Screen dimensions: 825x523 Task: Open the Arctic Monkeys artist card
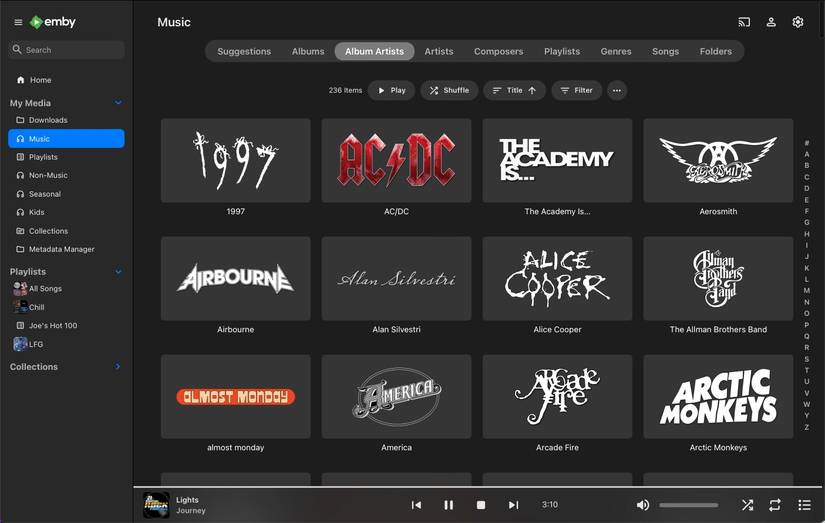pos(718,396)
